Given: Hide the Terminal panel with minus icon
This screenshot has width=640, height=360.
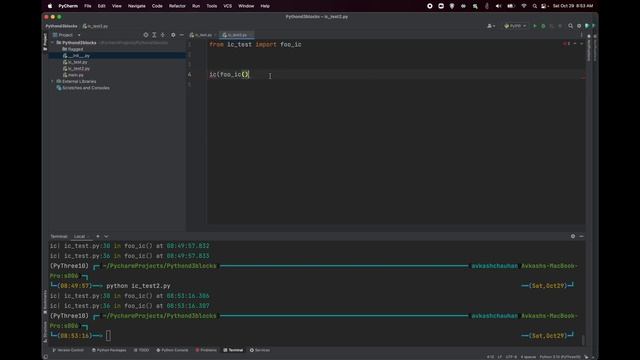Looking at the screenshot, I should 581,236.
